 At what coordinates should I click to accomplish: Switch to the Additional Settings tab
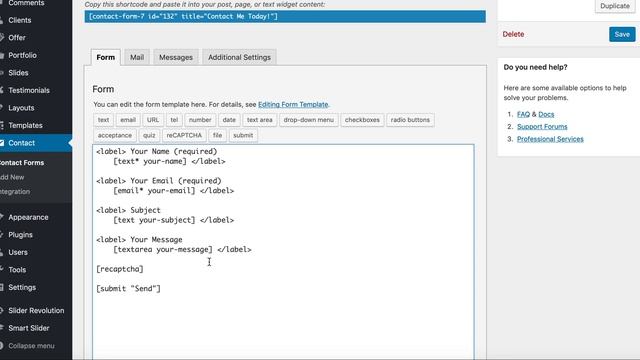click(239, 57)
